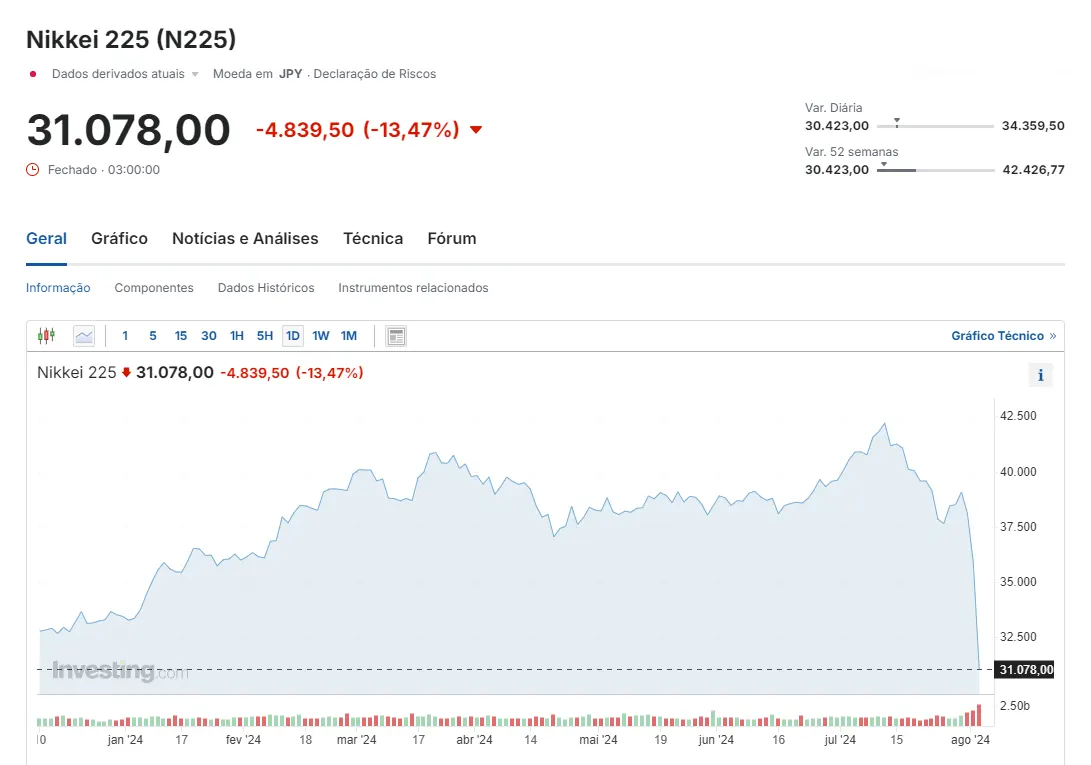This screenshot has width=1091, height=765.
Task: Open the Declaração de Riscos link
Action: point(375,74)
